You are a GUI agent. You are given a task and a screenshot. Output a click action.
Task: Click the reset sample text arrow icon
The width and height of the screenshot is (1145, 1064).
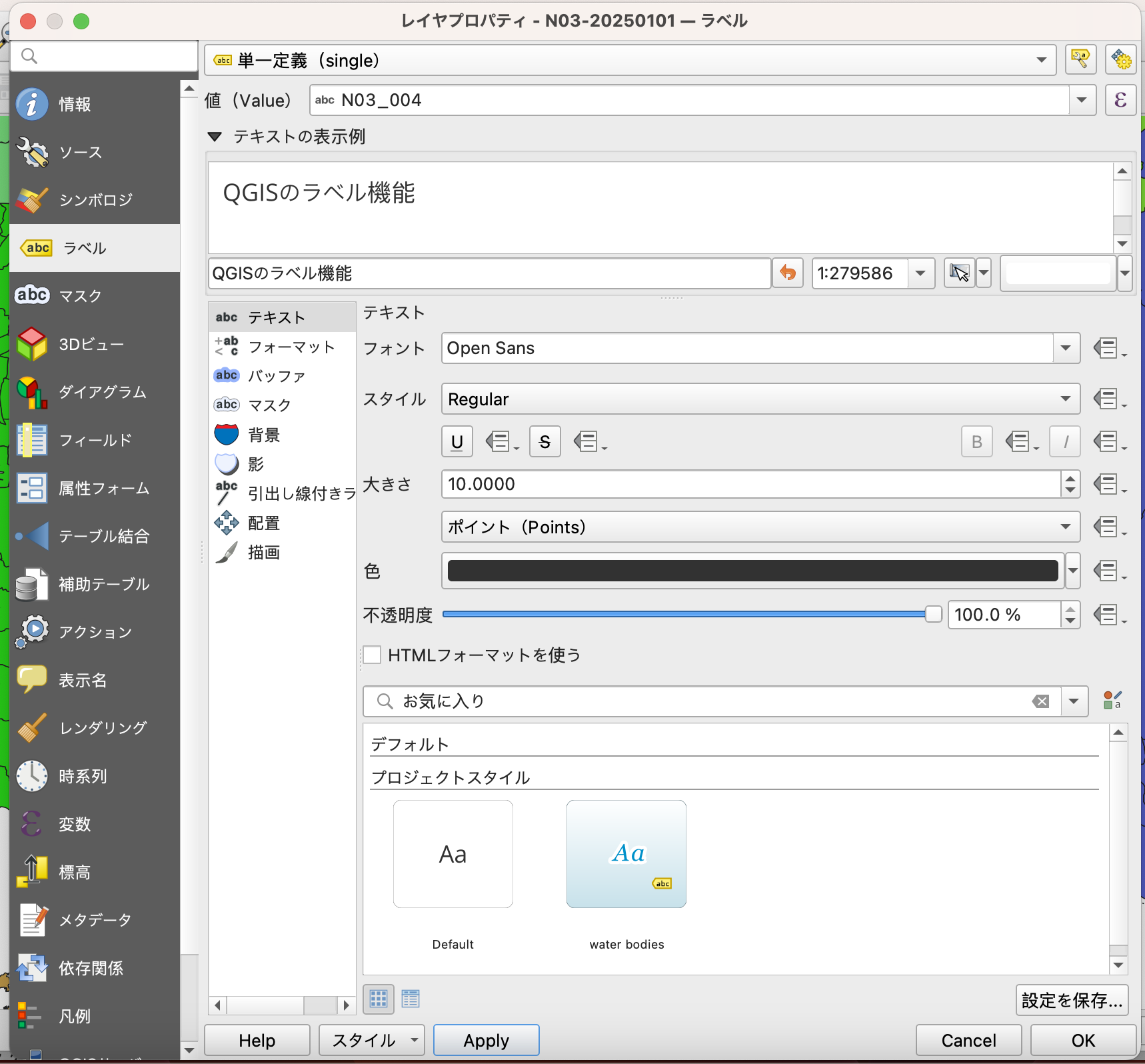click(787, 273)
